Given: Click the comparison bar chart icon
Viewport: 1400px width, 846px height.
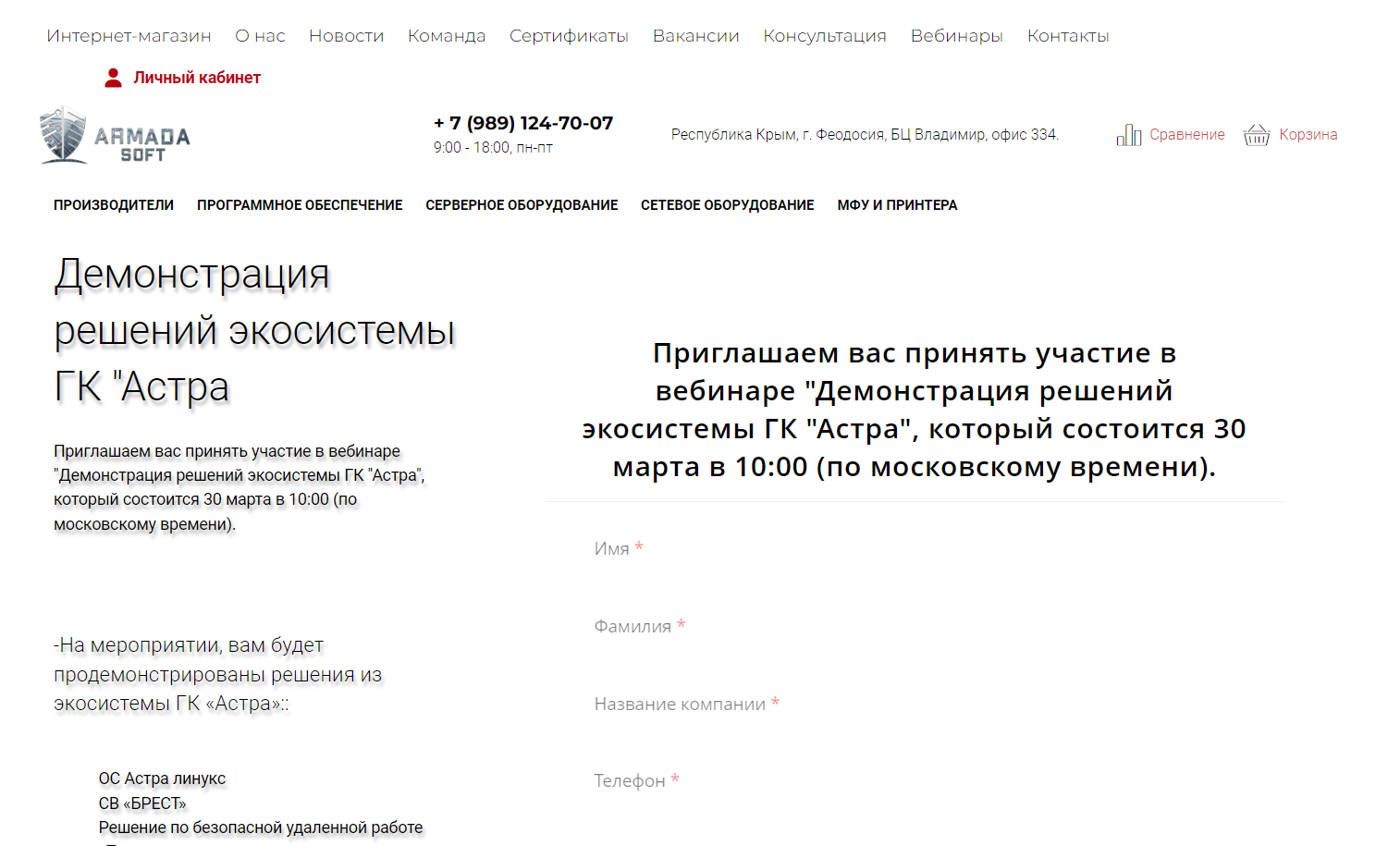Looking at the screenshot, I should 1128,135.
